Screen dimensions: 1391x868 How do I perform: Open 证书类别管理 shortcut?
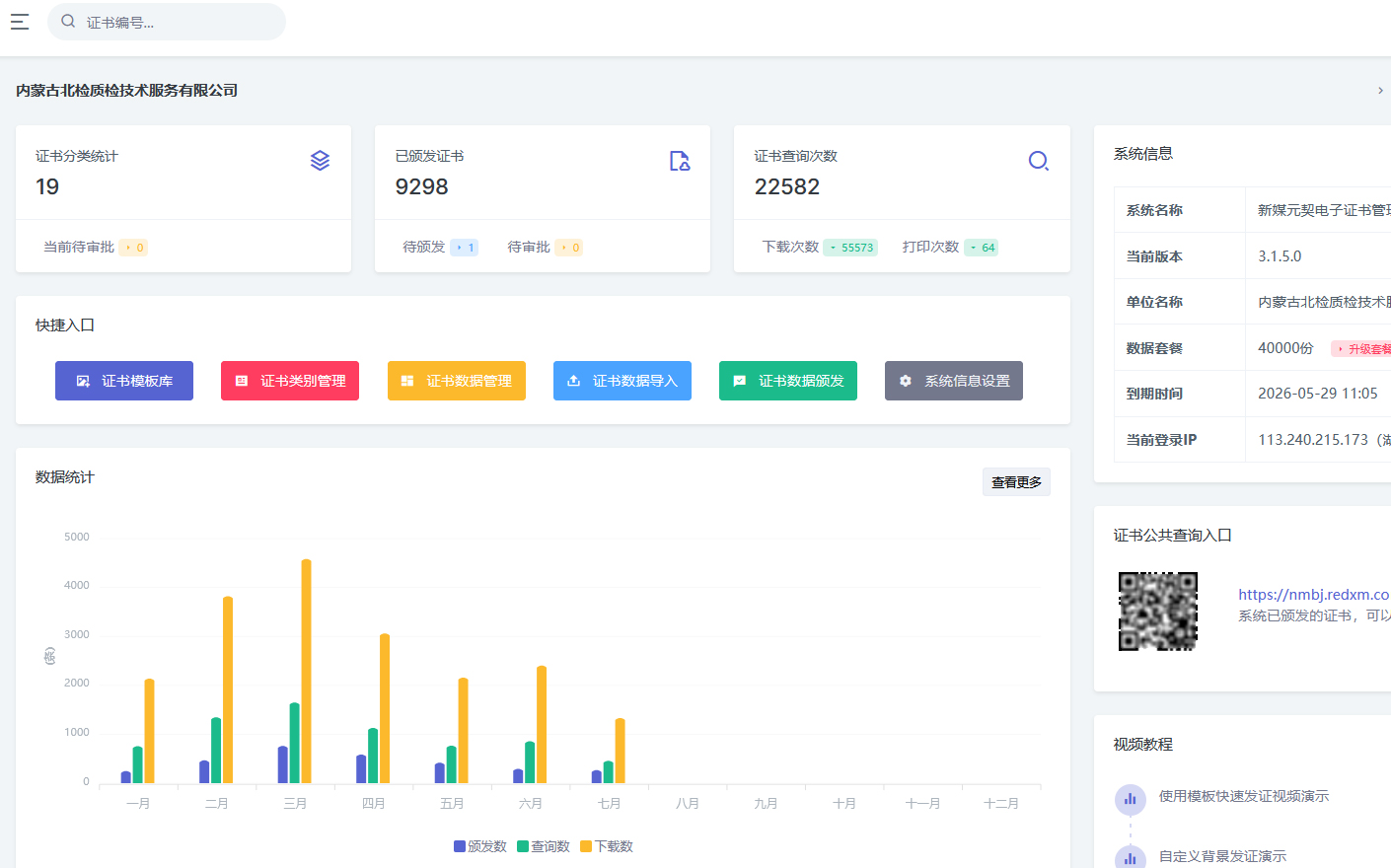point(290,381)
